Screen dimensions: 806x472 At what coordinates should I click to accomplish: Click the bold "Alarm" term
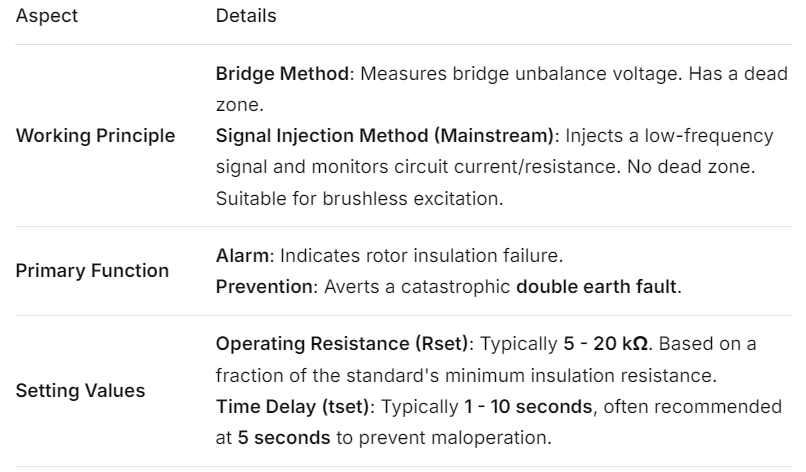pyautogui.click(x=238, y=255)
